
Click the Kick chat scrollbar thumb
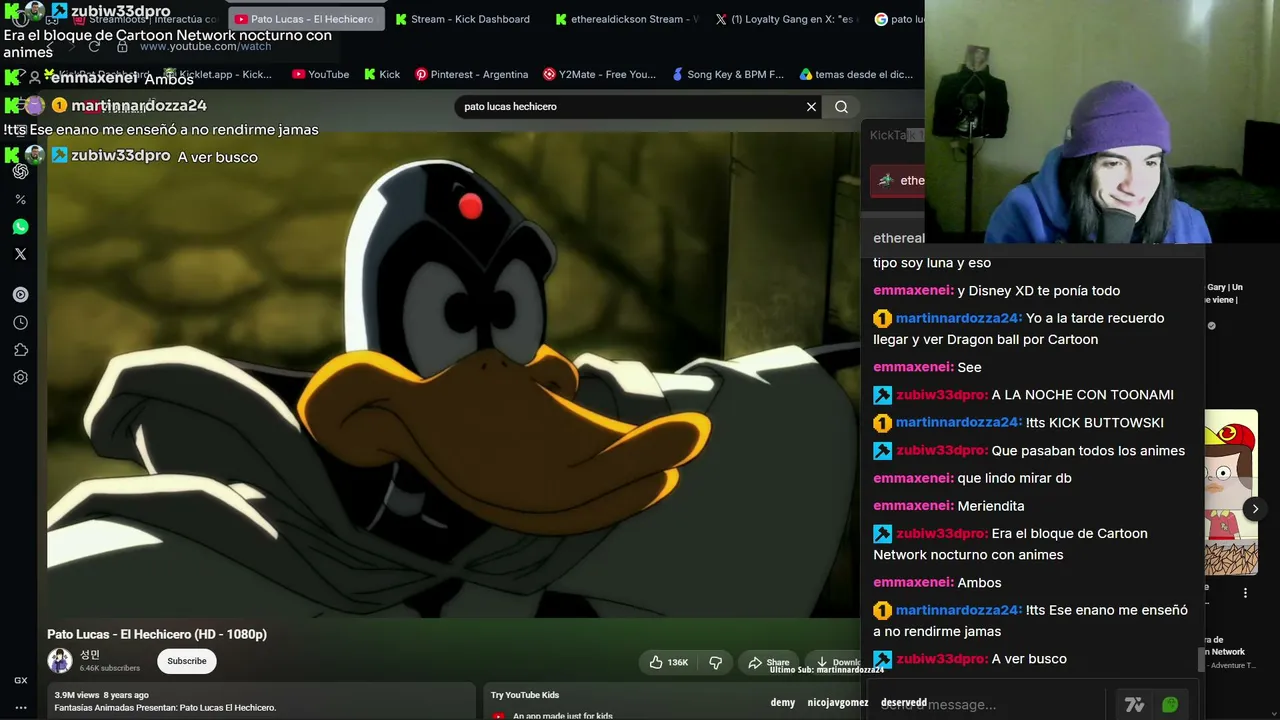tap(1202, 660)
